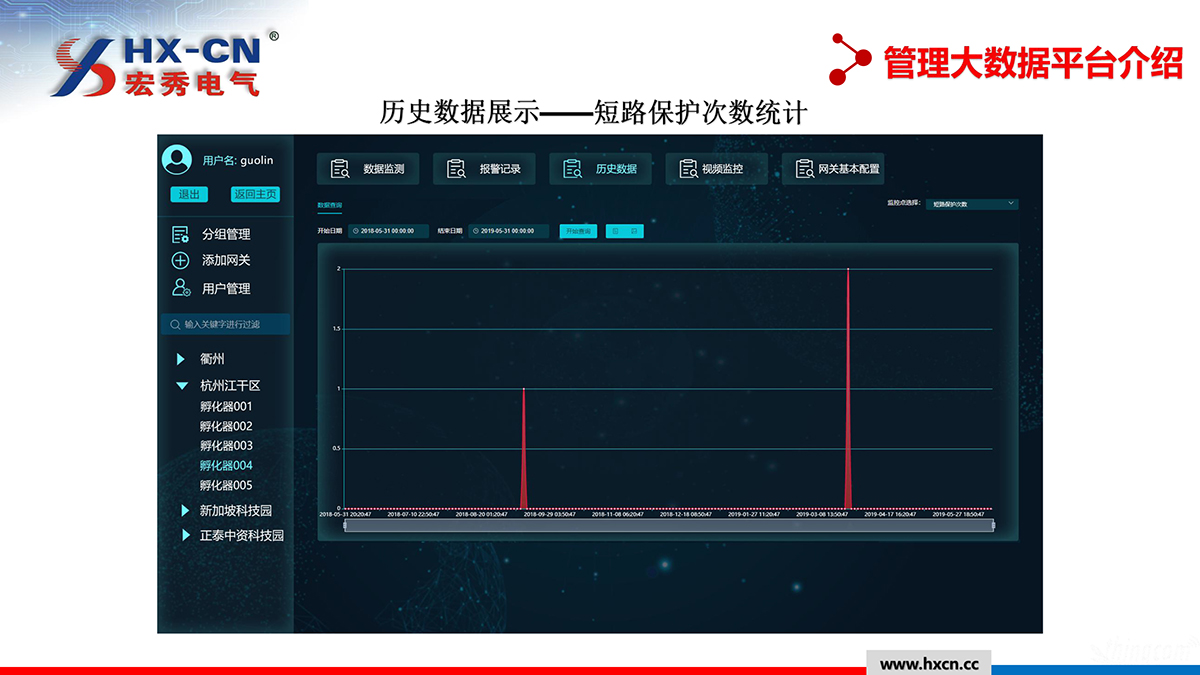The height and width of the screenshot is (675, 1200).
Task: Click the chart time range slider bar
Action: point(668,525)
